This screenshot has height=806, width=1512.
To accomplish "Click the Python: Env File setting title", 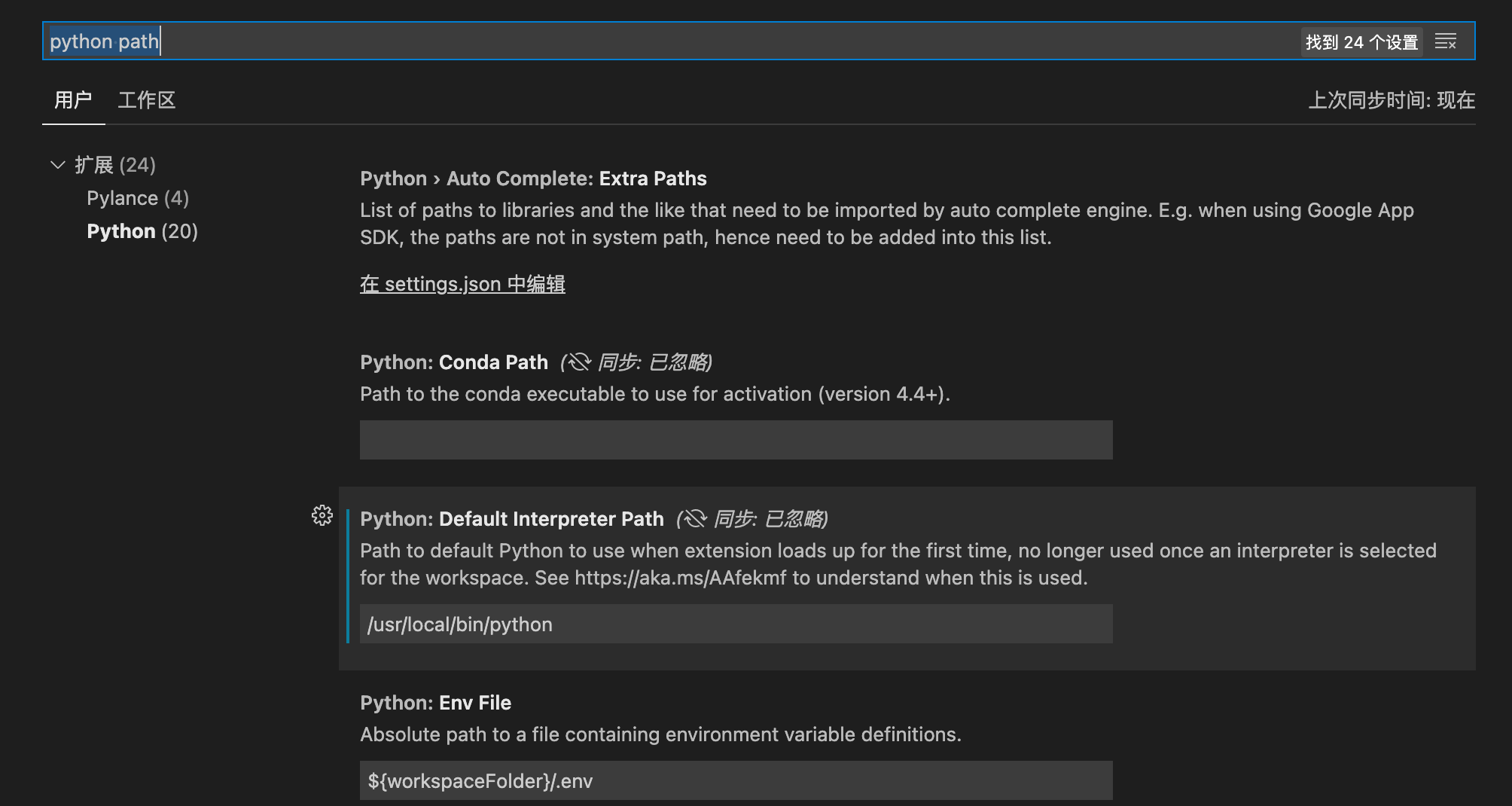I will tap(435, 703).
